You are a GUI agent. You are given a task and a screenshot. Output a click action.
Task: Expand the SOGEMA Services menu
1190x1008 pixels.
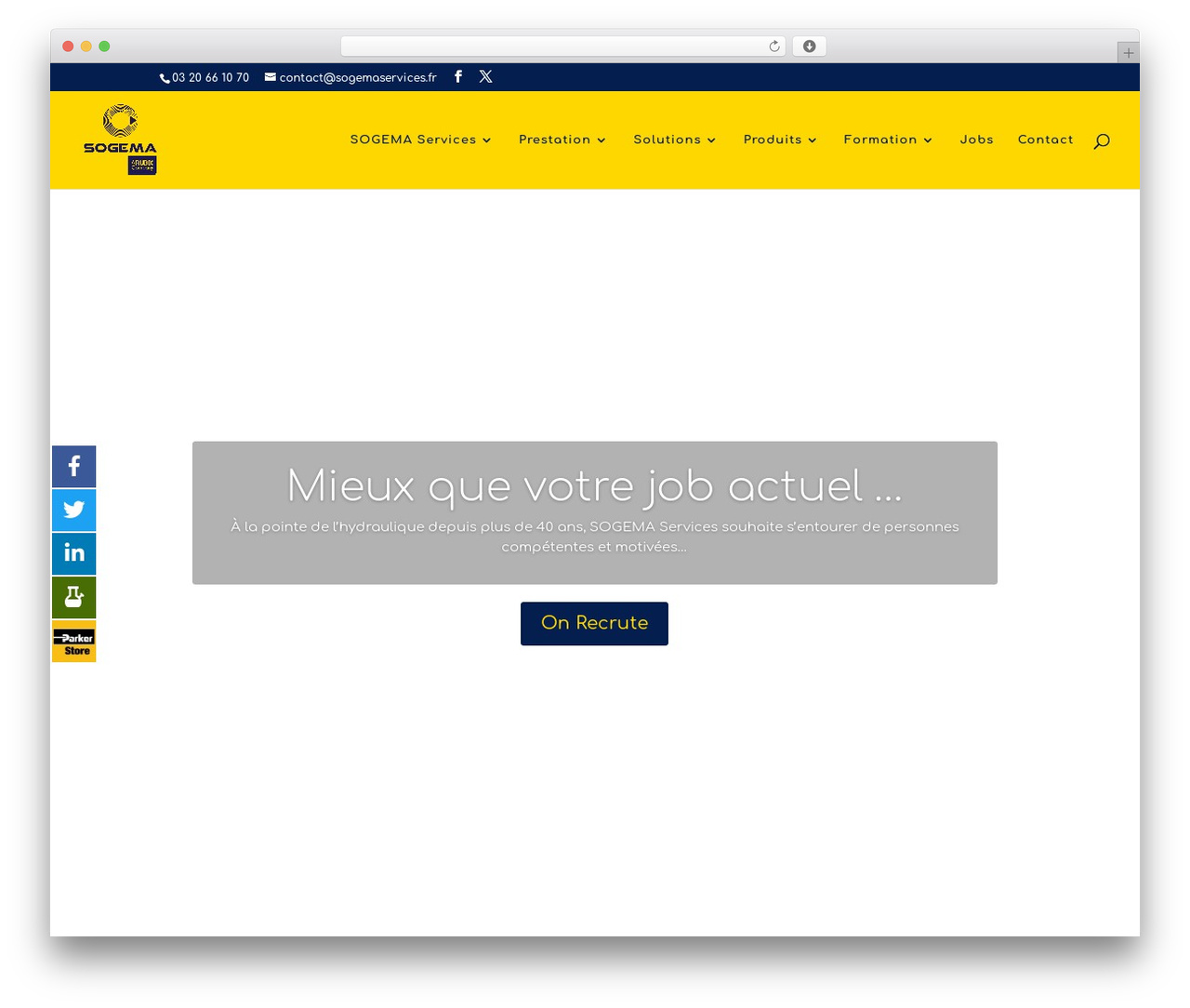[x=420, y=139]
